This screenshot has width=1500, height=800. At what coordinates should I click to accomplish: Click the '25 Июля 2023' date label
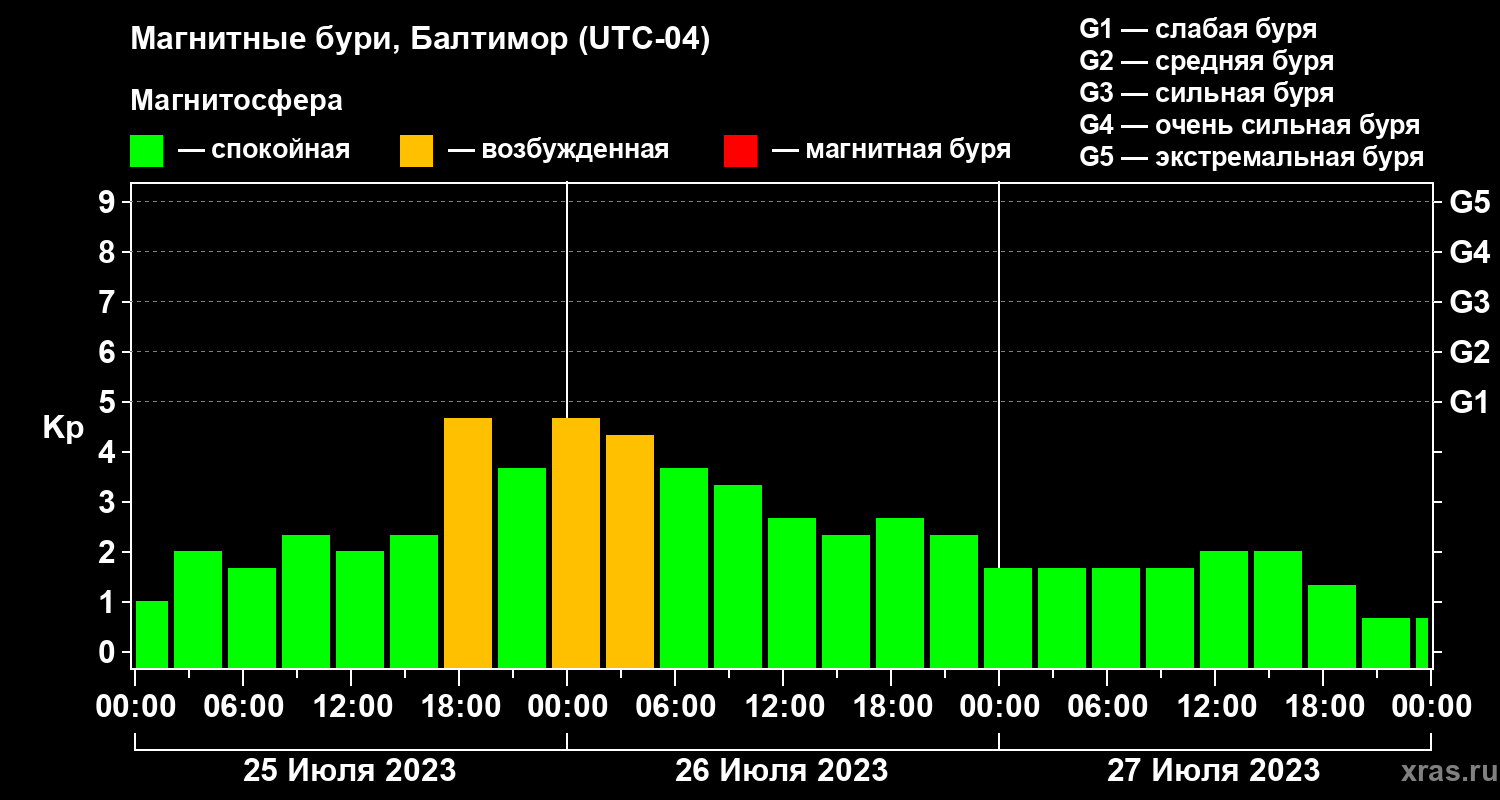[350, 771]
